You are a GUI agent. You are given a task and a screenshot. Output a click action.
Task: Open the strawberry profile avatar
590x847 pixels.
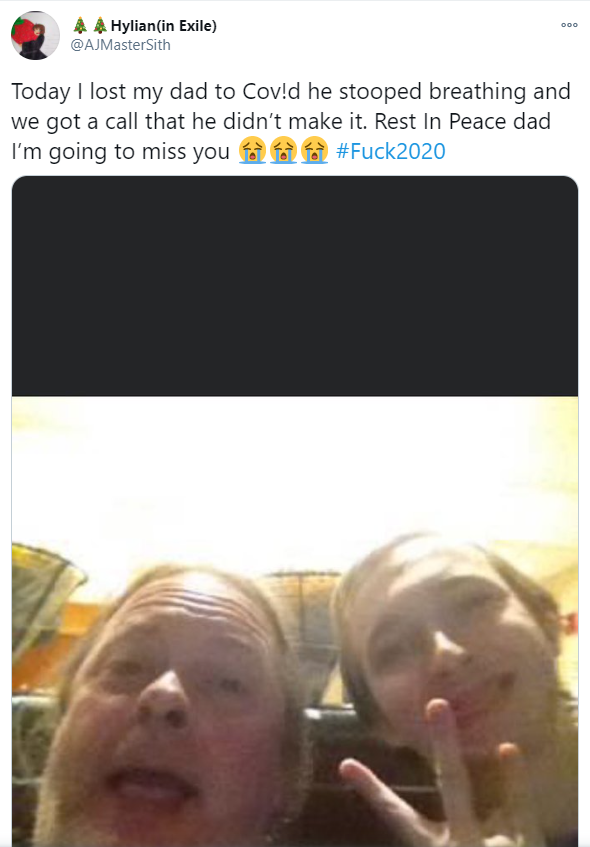coord(35,35)
